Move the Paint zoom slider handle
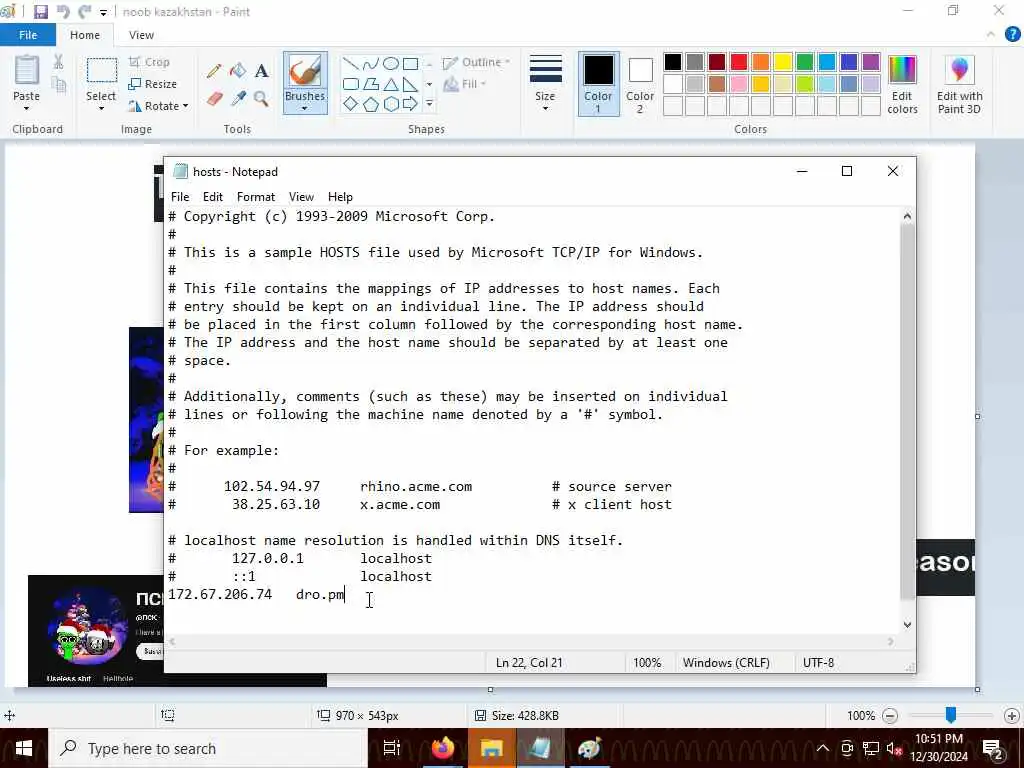This screenshot has width=1024, height=768. point(951,715)
